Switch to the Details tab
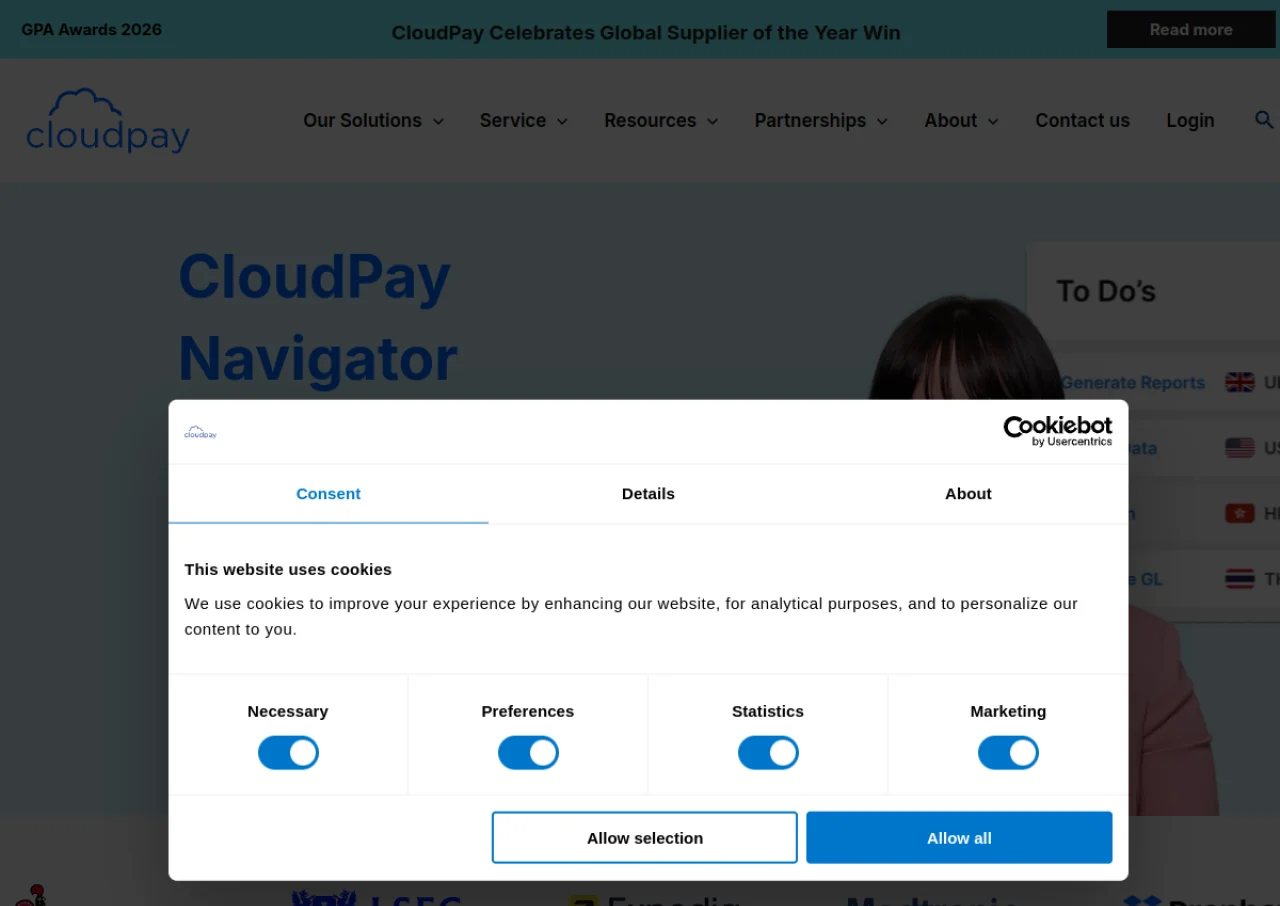Viewport: 1280px width, 906px height. click(648, 494)
